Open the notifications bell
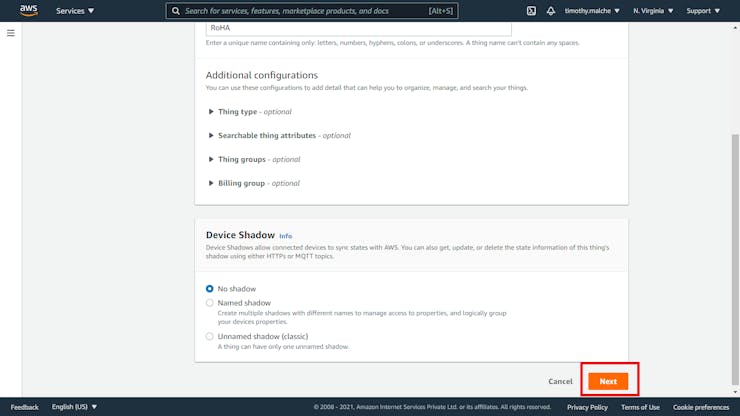The image size is (740, 416). (549, 11)
